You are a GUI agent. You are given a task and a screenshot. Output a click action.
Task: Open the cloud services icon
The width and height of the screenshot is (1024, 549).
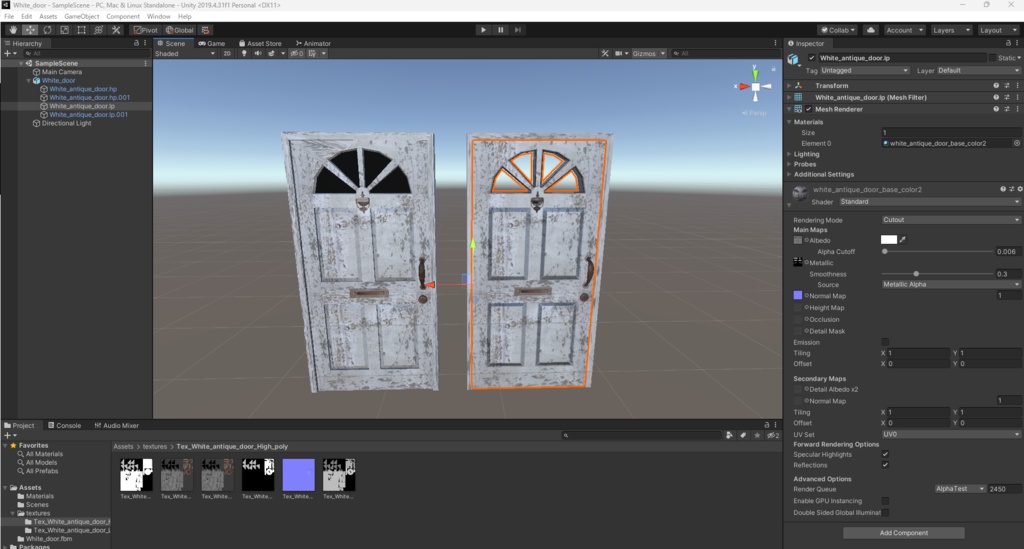(871, 30)
